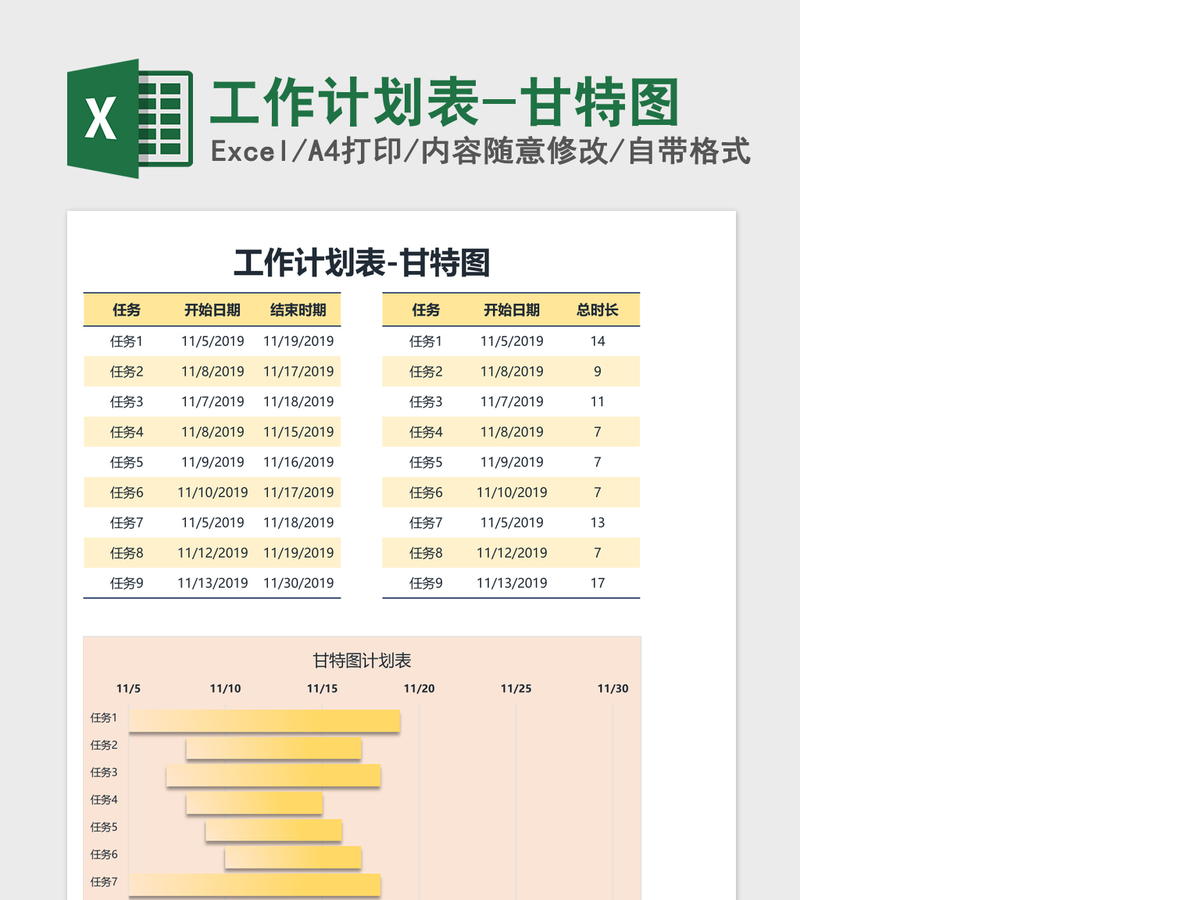Select the 结束时期 column header
1200x900 pixels.
click(x=298, y=310)
